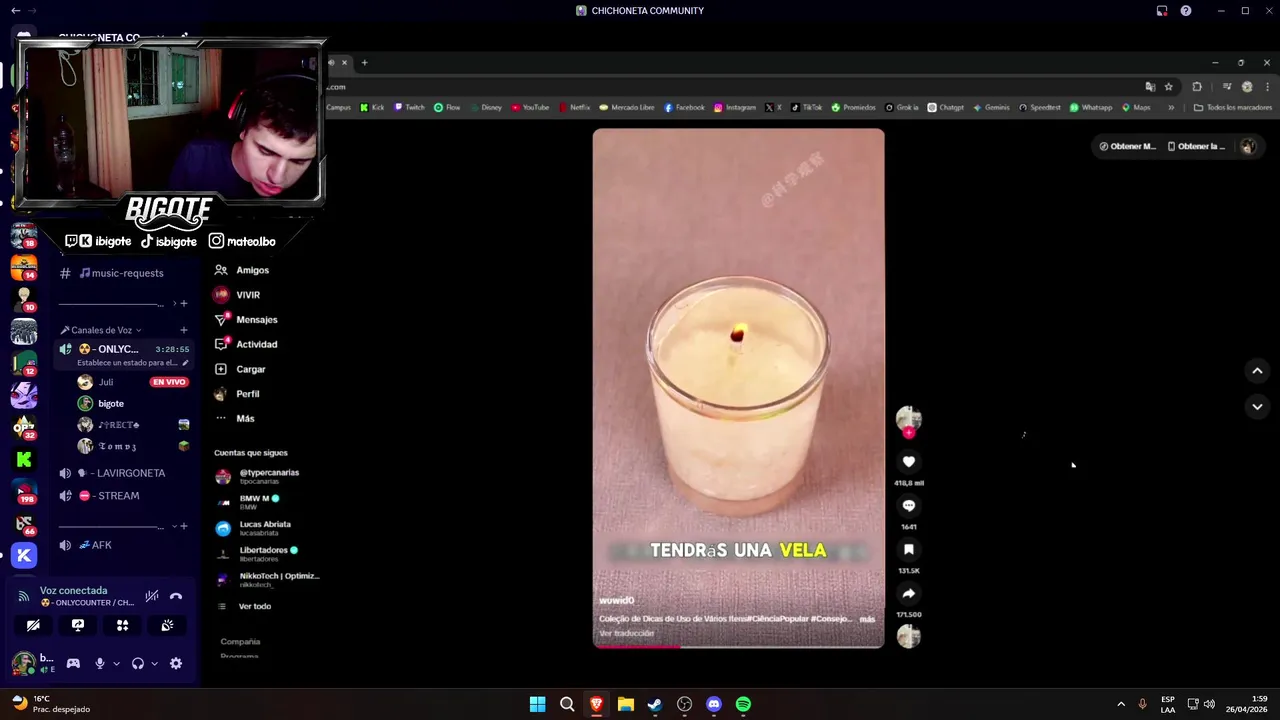Image resolution: width=1280 pixels, height=720 pixels.
Task: Open the Todos los marcadores folder
Action: 1233,107
